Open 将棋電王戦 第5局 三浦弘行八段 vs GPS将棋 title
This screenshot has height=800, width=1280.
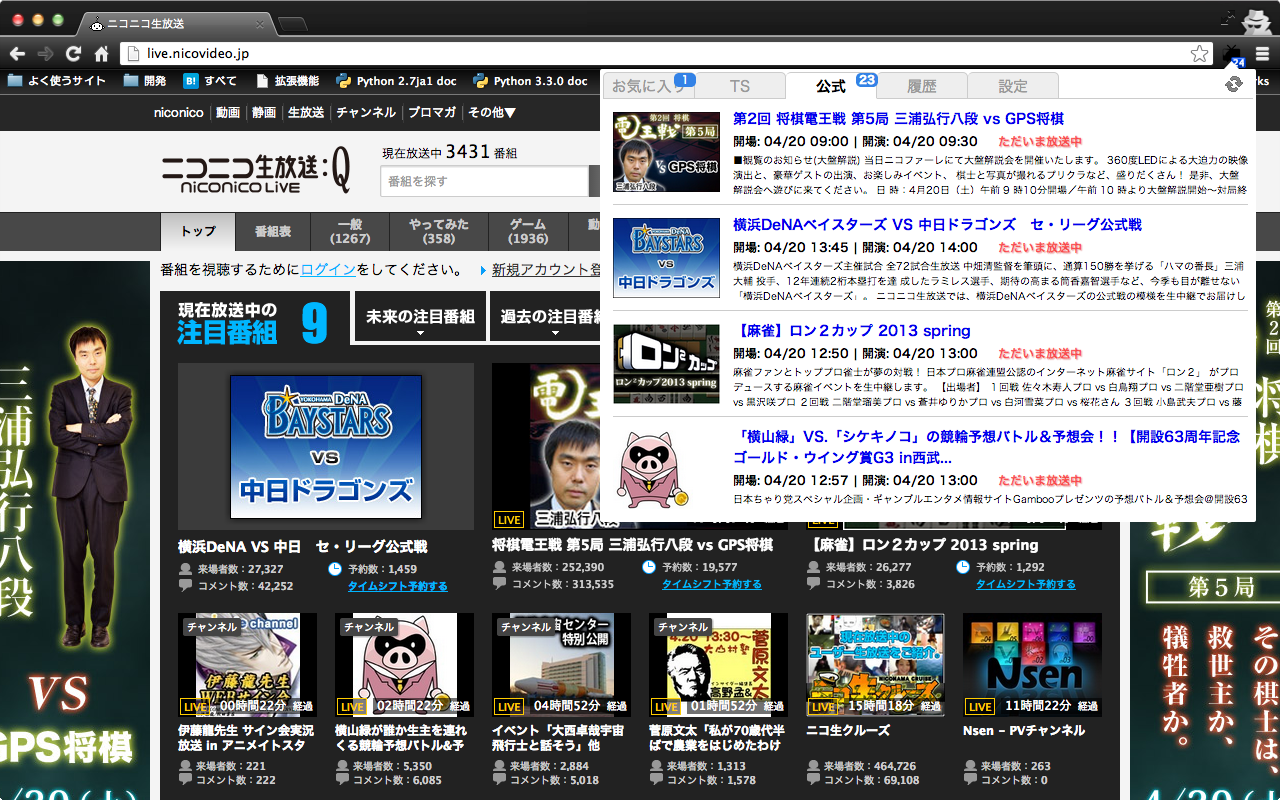coord(632,545)
